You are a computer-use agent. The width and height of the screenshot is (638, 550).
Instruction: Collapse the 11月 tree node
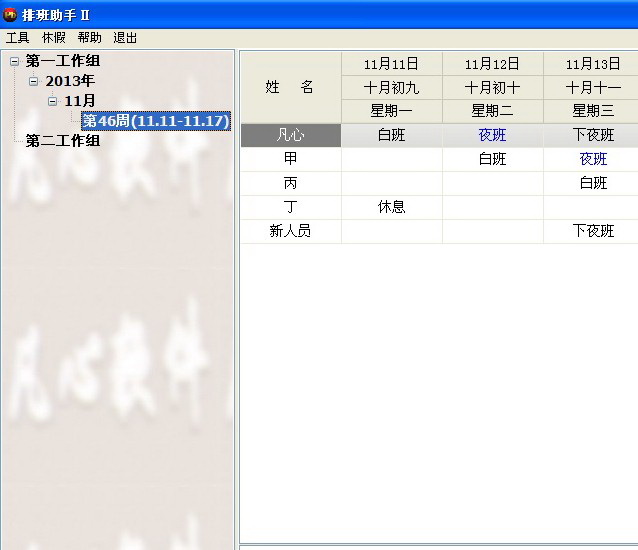click(x=52, y=101)
